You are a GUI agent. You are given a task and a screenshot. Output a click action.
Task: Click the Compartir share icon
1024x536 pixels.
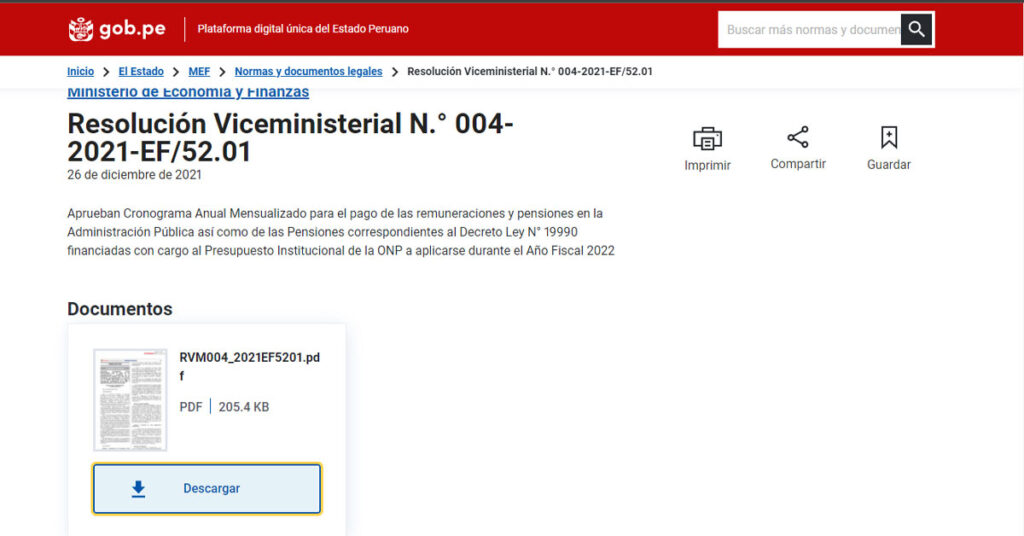(798, 137)
